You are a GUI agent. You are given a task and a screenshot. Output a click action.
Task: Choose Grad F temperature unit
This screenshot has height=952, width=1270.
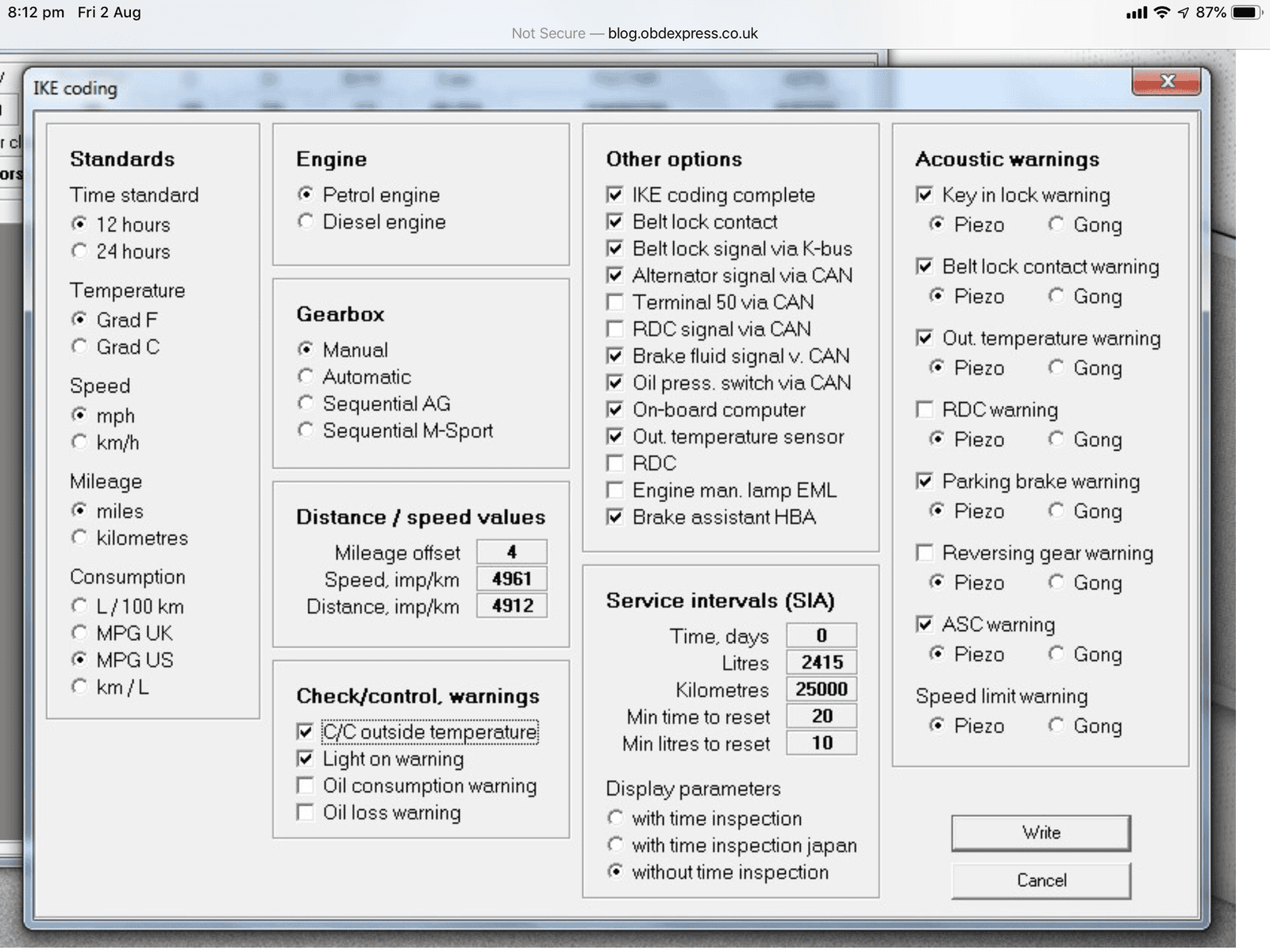pos(79,320)
